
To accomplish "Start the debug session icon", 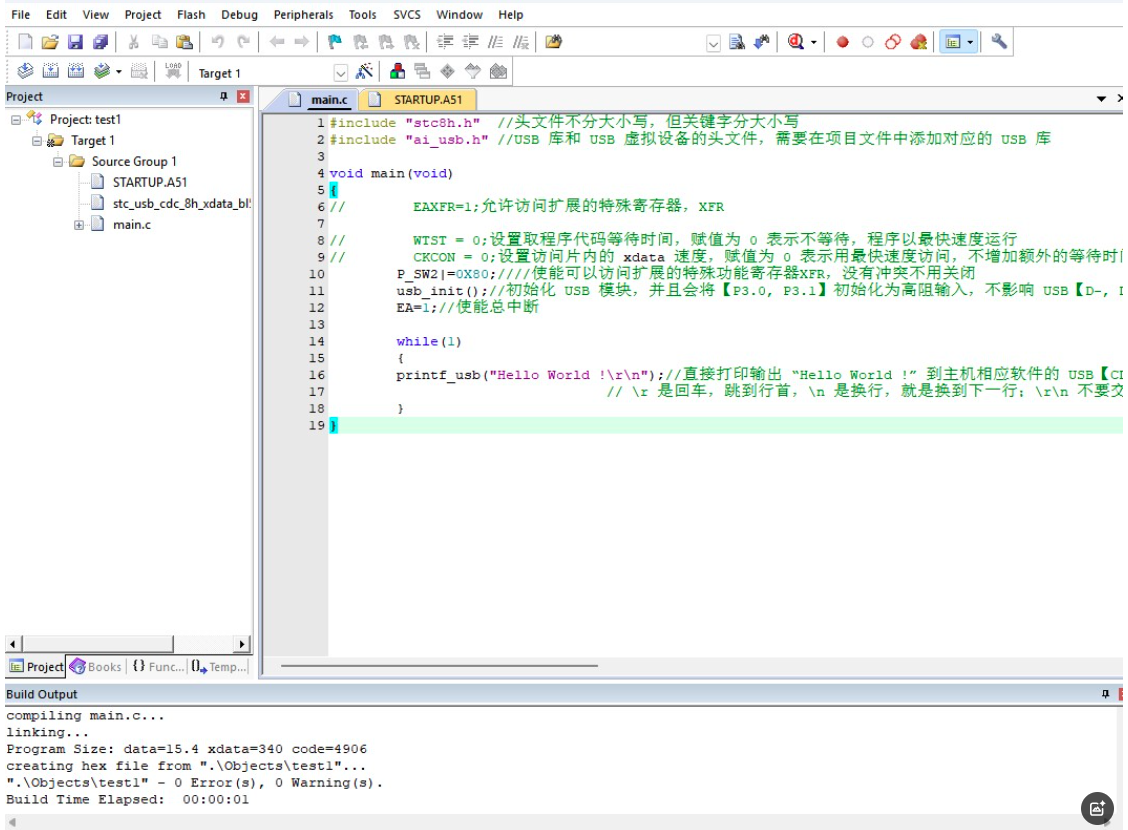I will pyautogui.click(x=795, y=42).
